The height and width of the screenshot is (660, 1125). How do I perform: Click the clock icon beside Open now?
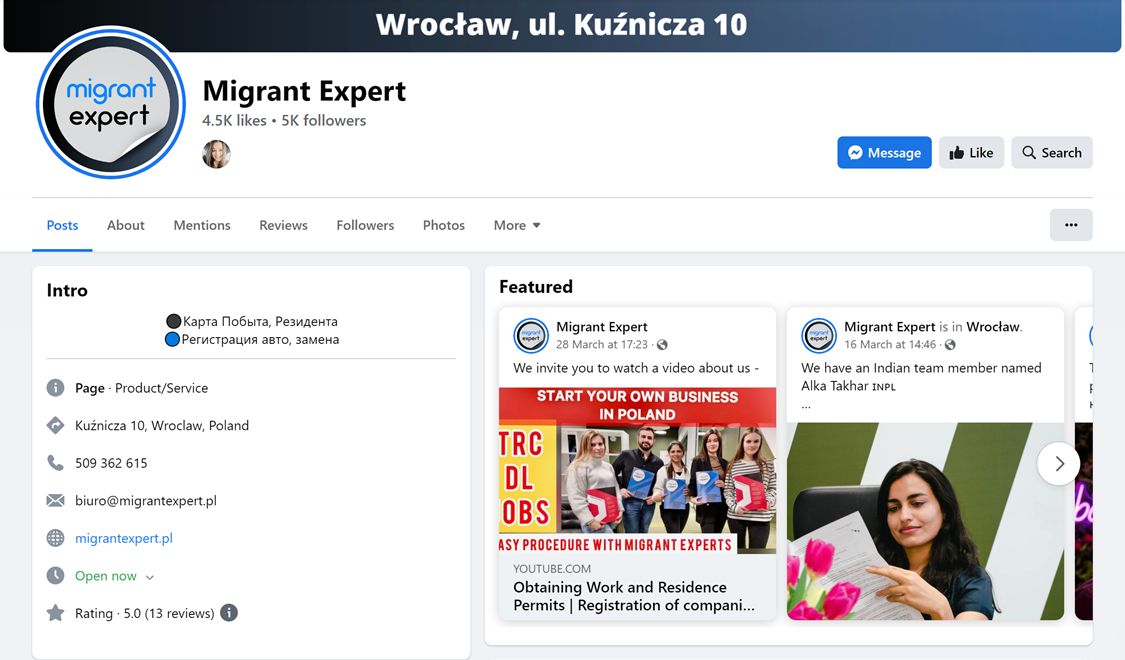coord(55,575)
